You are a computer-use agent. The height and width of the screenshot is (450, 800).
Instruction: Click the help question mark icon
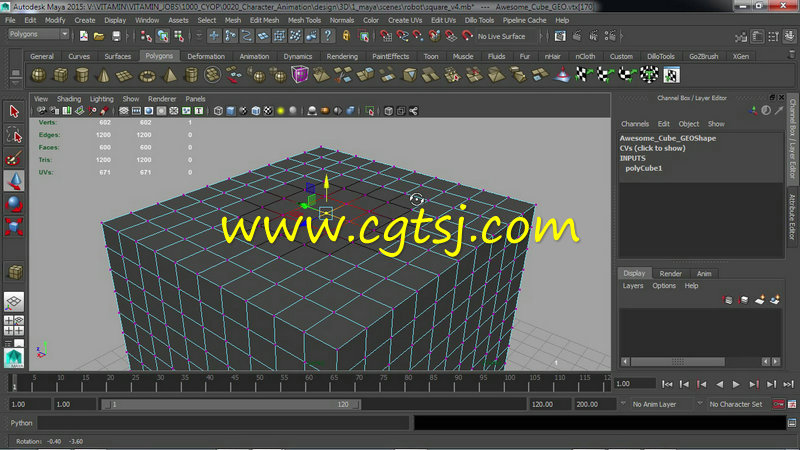(328, 36)
